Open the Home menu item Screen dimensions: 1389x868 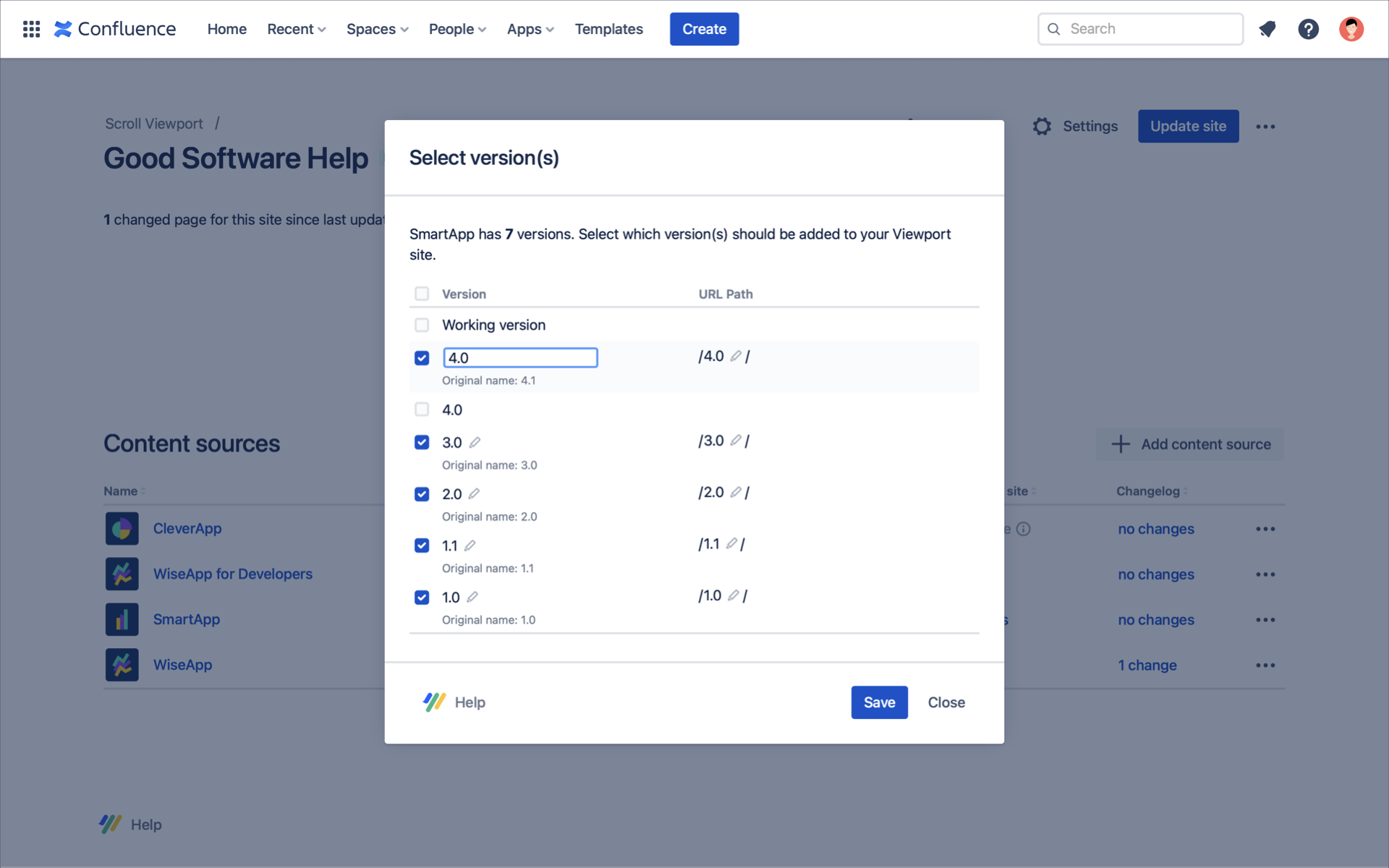click(226, 29)
